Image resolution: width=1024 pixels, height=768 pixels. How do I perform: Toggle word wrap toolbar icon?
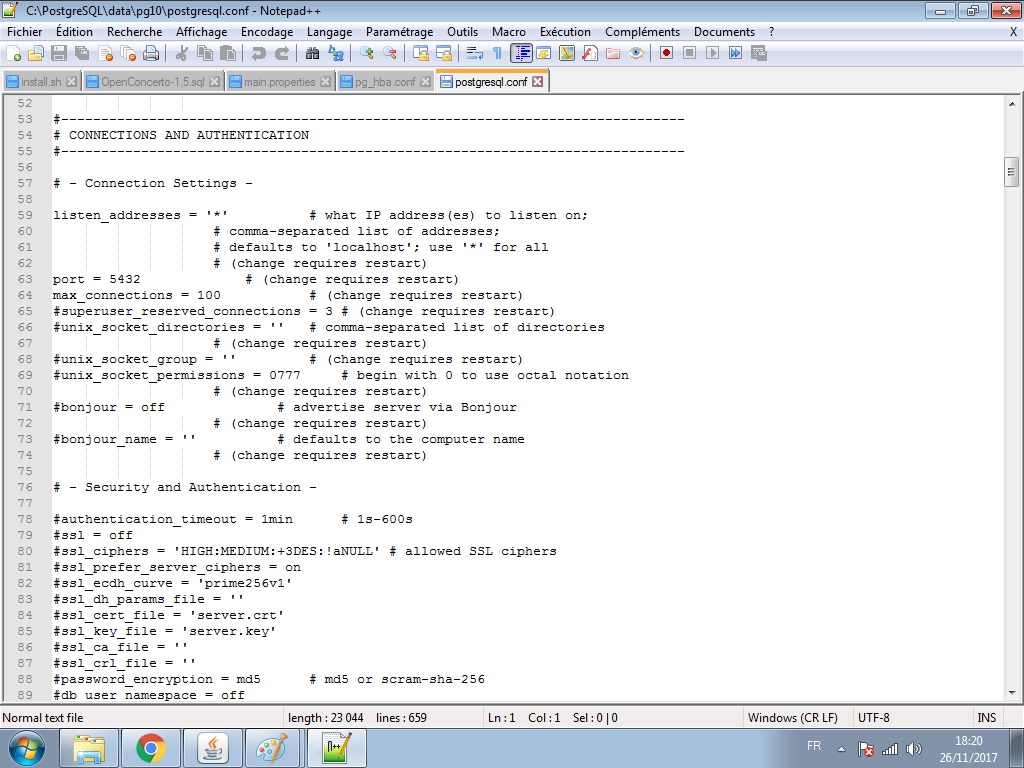pos(475,54)
